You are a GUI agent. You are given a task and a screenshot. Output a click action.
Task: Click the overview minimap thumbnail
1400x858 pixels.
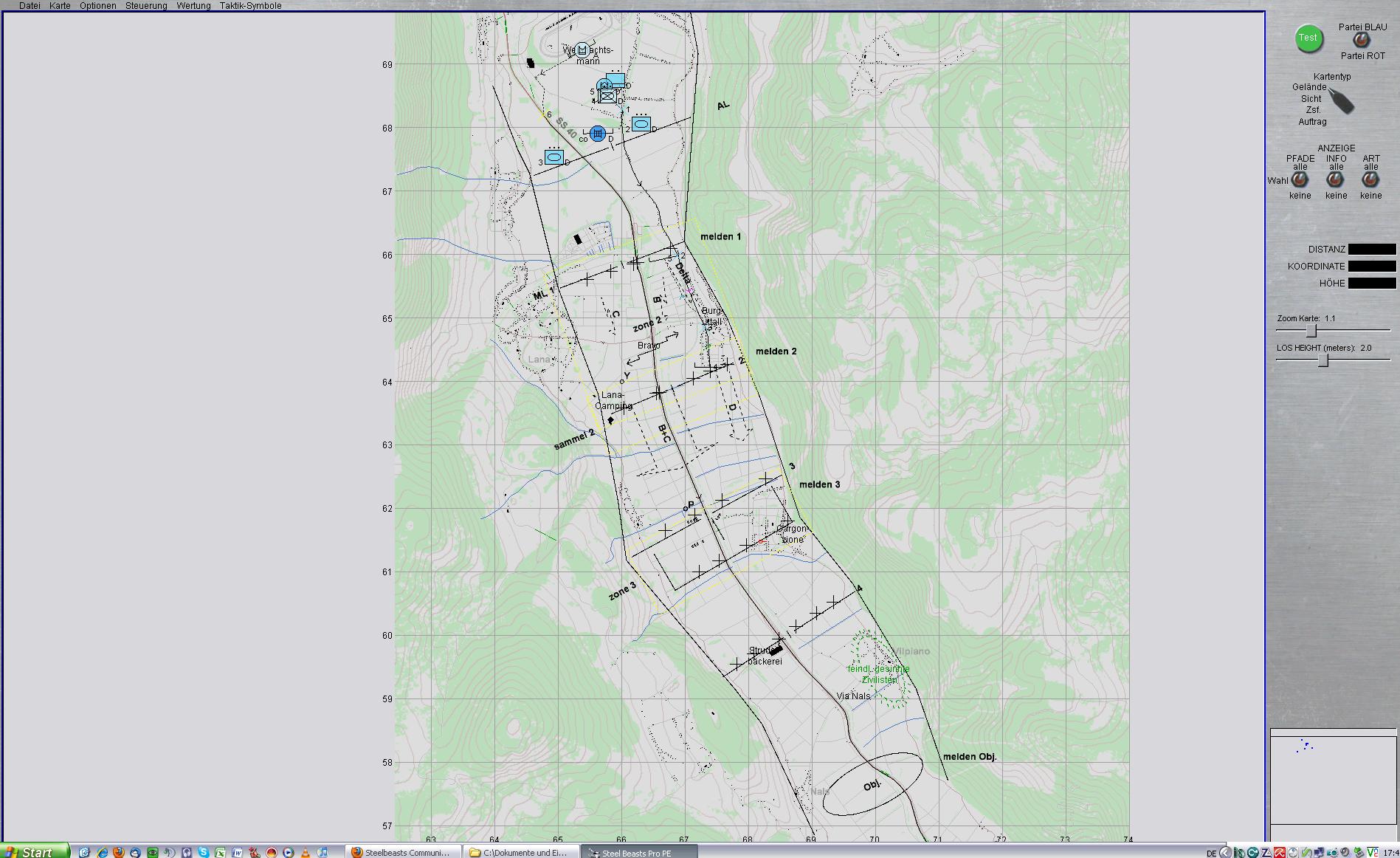pyautogui.click(x=1333, y=775)
